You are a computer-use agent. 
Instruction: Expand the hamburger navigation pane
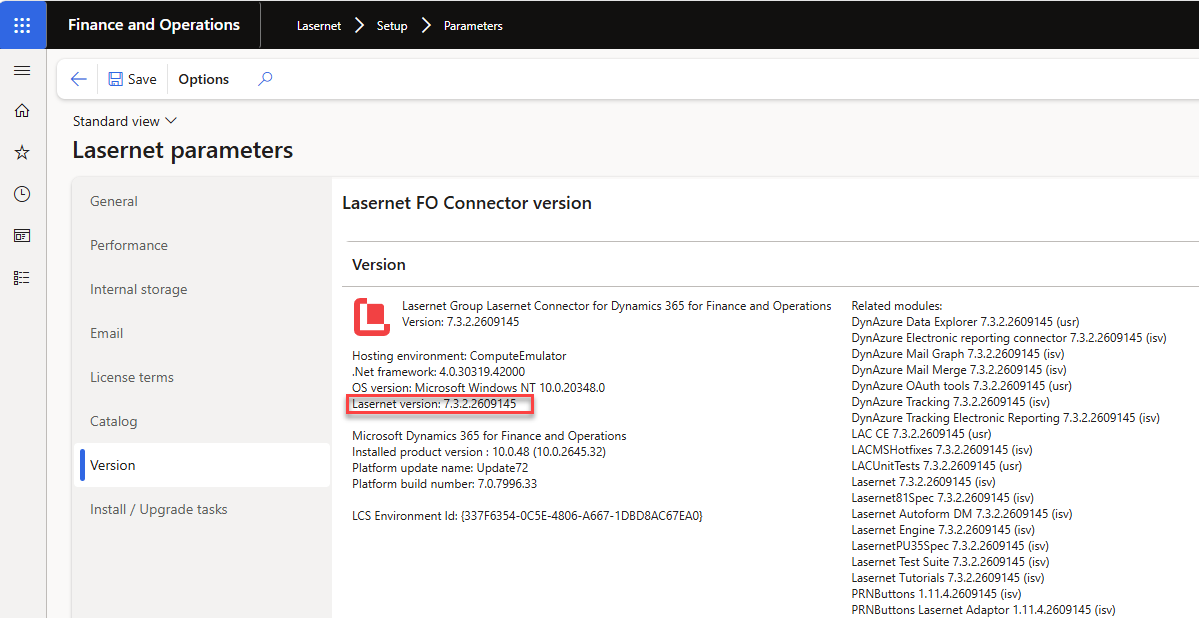tap(22, 70)
